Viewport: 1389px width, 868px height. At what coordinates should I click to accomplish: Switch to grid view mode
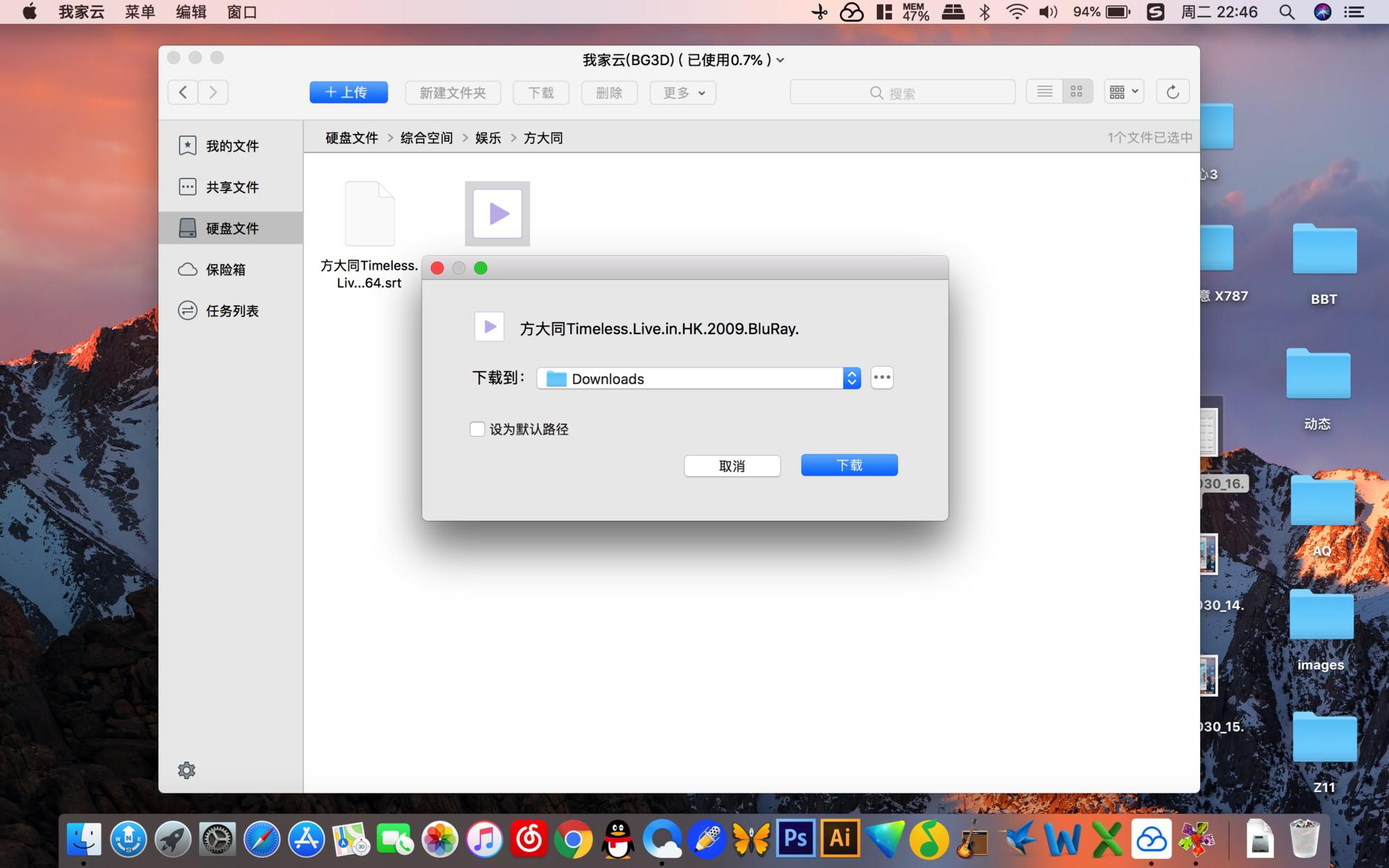(1076, 91)
